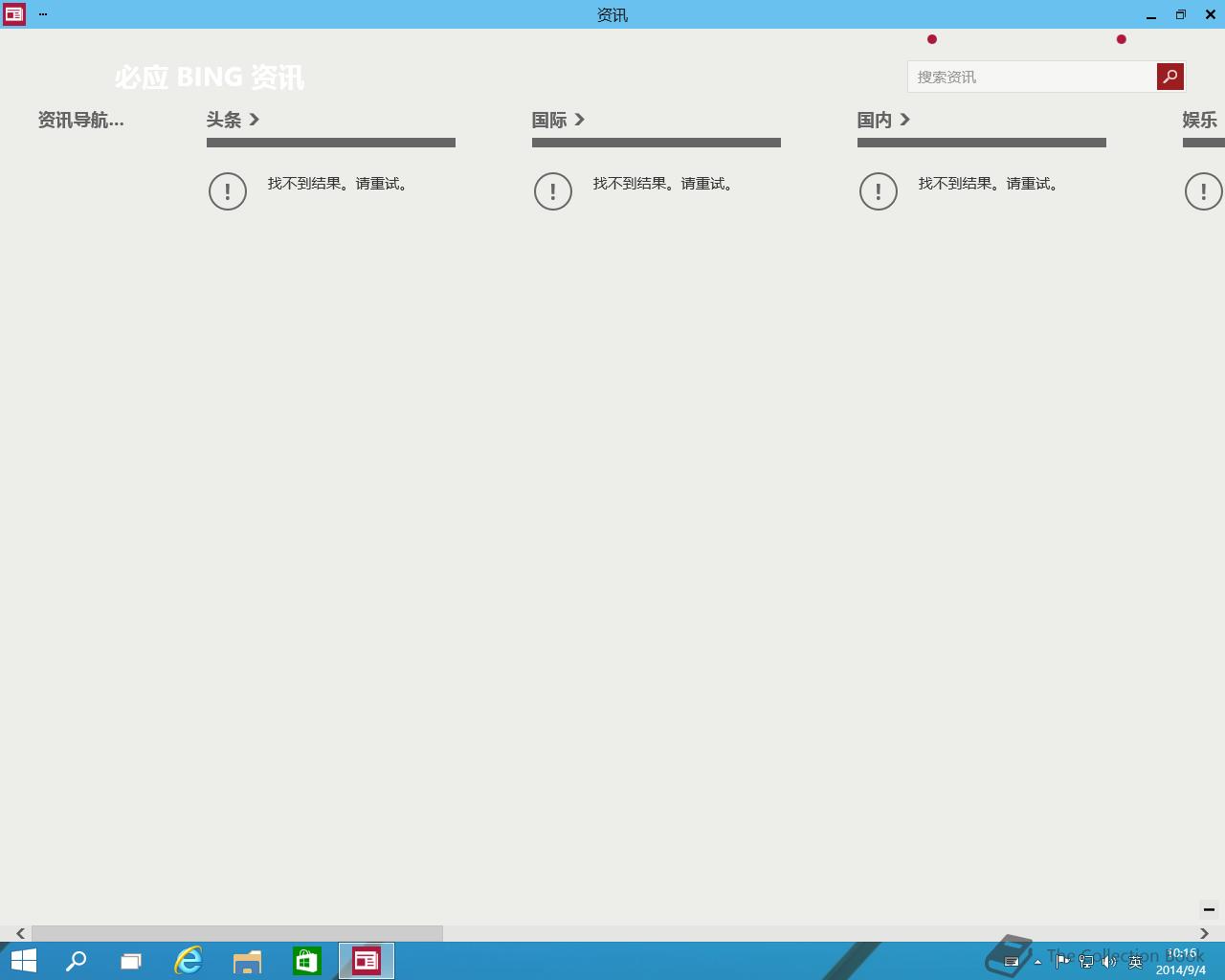Click the horizontal scrollbar thumb
This screenshot has width=1225, height=980.
click(237, 933)
